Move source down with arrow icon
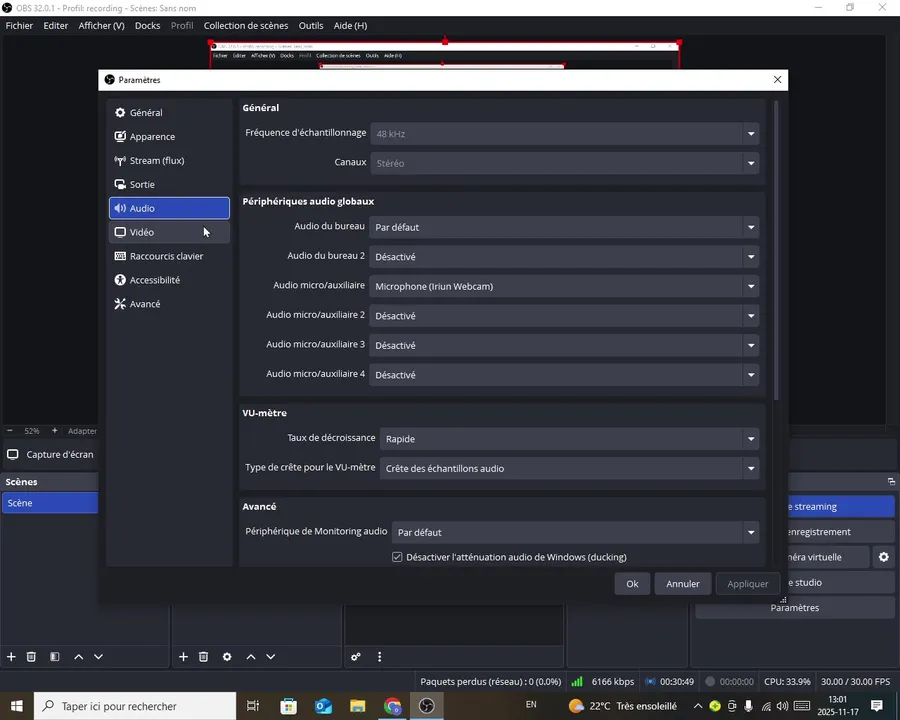Screen dimensions: 900x720 [271, 657]
